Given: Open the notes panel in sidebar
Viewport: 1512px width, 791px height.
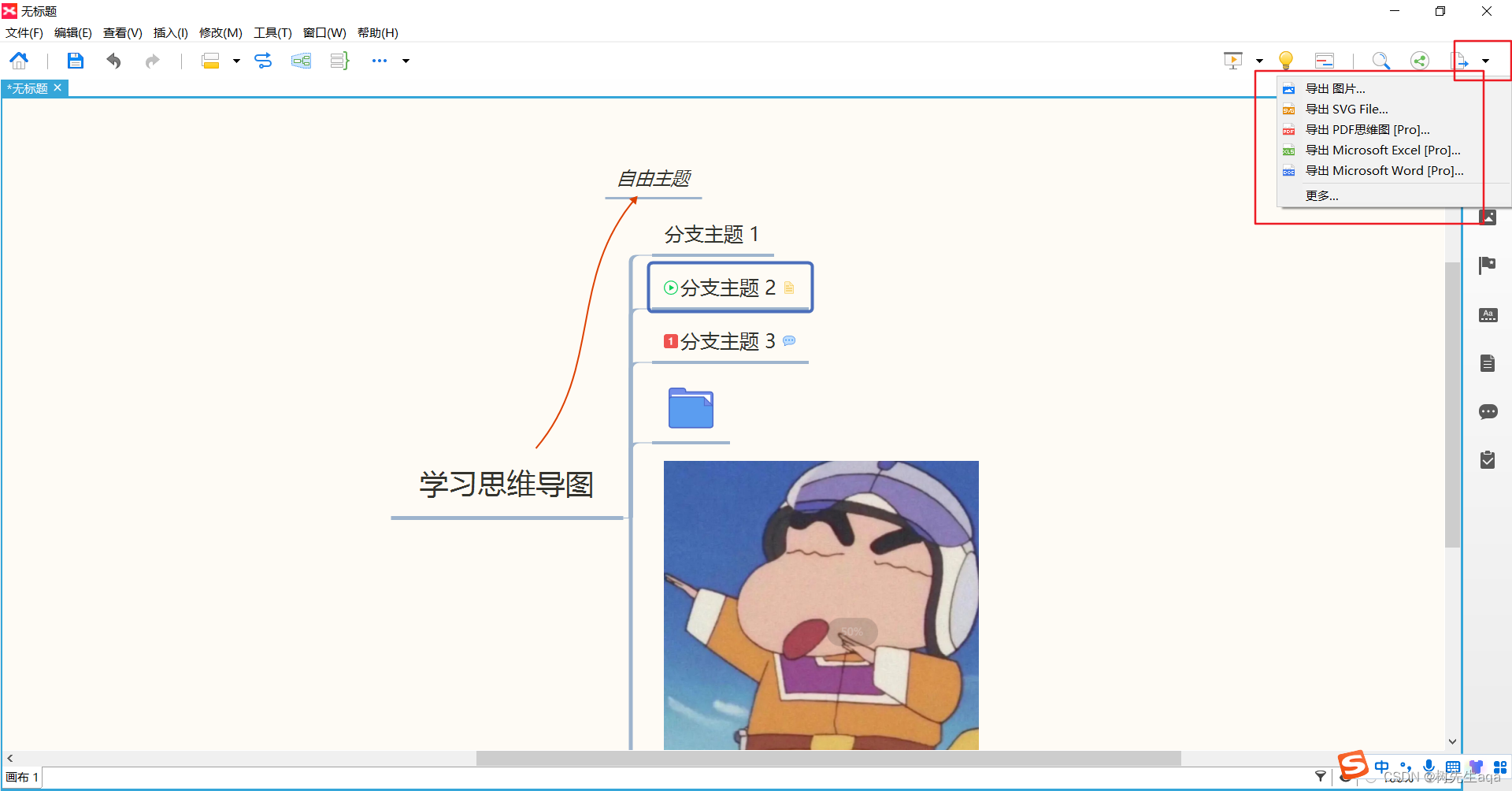Looking at the screenshot, I should pos(1488,363).
